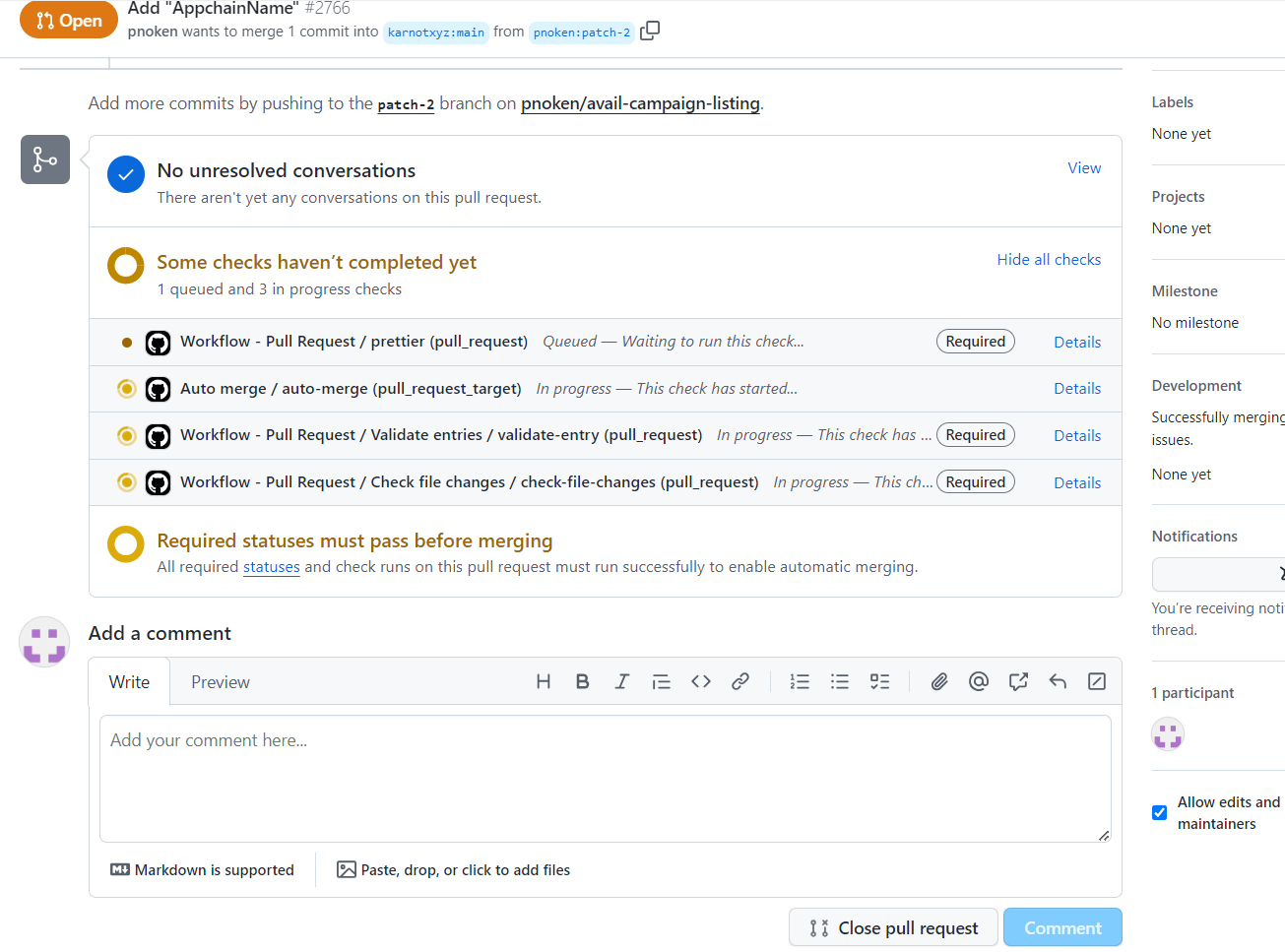The height and width of the screenshot is (952, 1285).
Task: Open slash commands icon in toolbar
Action: pyautogui.click(x=1097, y=681)
